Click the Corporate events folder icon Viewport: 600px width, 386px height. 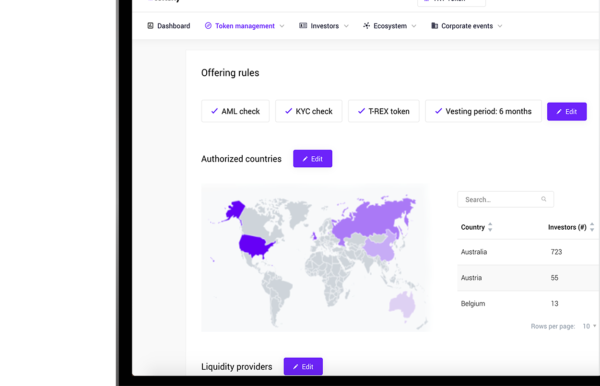pos(434,26)
